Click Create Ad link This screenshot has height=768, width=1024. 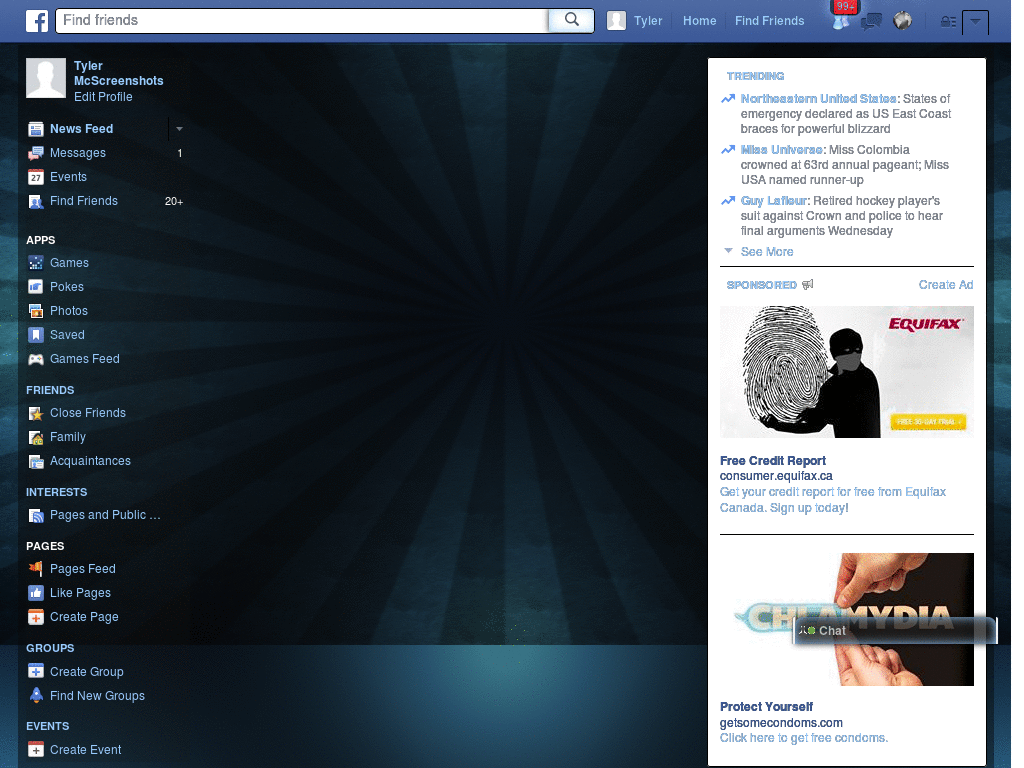[x=946, y=285]
